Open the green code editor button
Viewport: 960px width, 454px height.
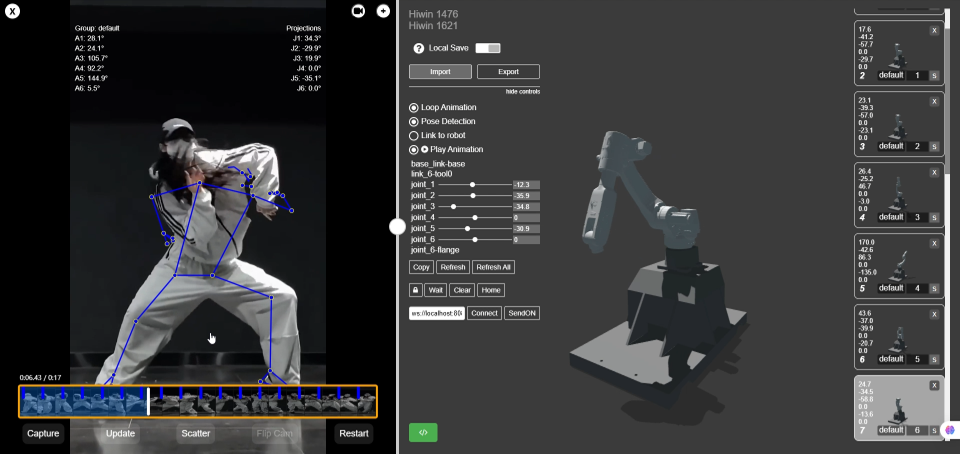coord(423,432)
